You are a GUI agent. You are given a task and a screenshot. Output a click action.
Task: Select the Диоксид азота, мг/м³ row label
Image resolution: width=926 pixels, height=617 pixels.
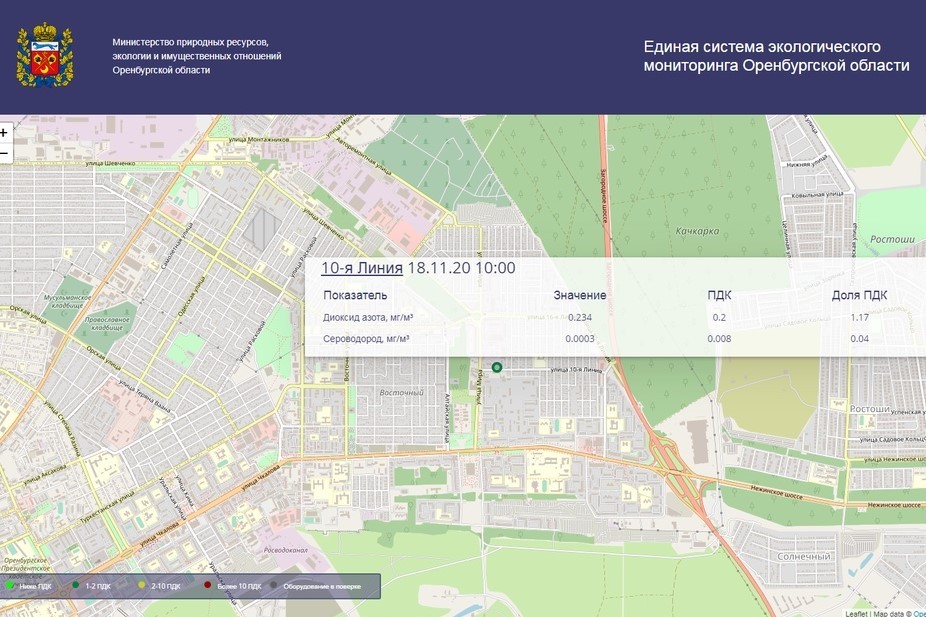coord(368,318)
